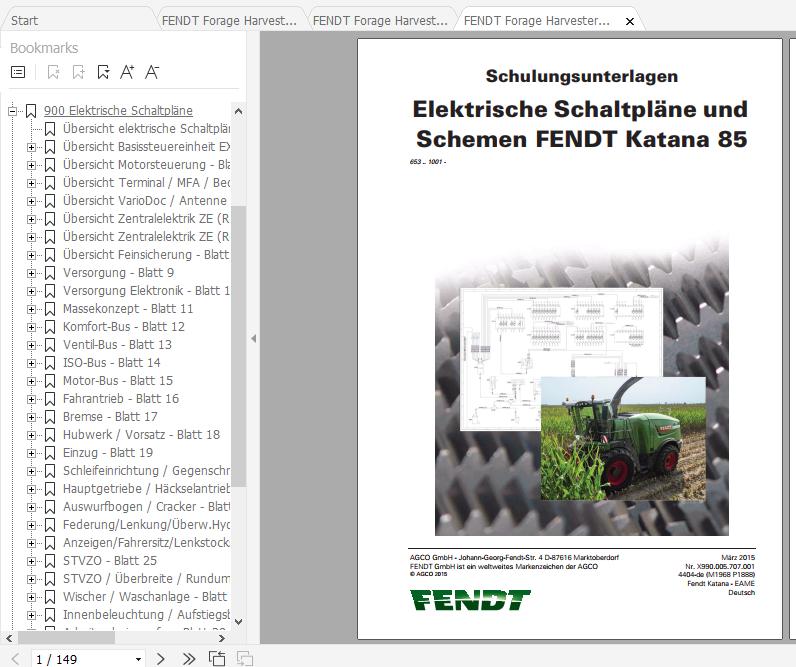Jump to the last page double-arrow
Image resolution: width=796 pixels, height=667 pixels.
(189, 659)
